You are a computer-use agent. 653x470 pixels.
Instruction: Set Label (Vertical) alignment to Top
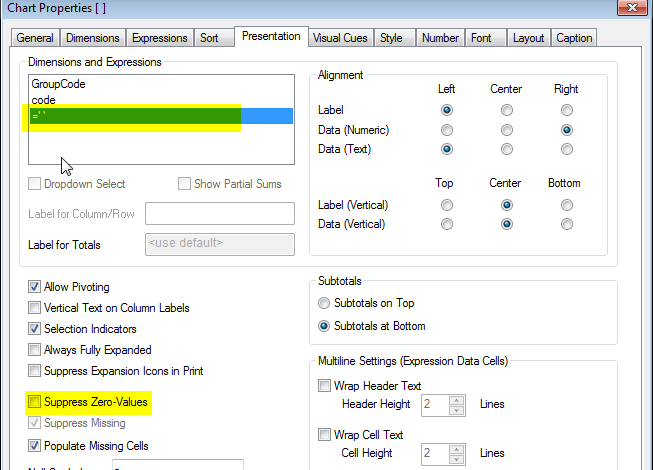click(446, 204)
